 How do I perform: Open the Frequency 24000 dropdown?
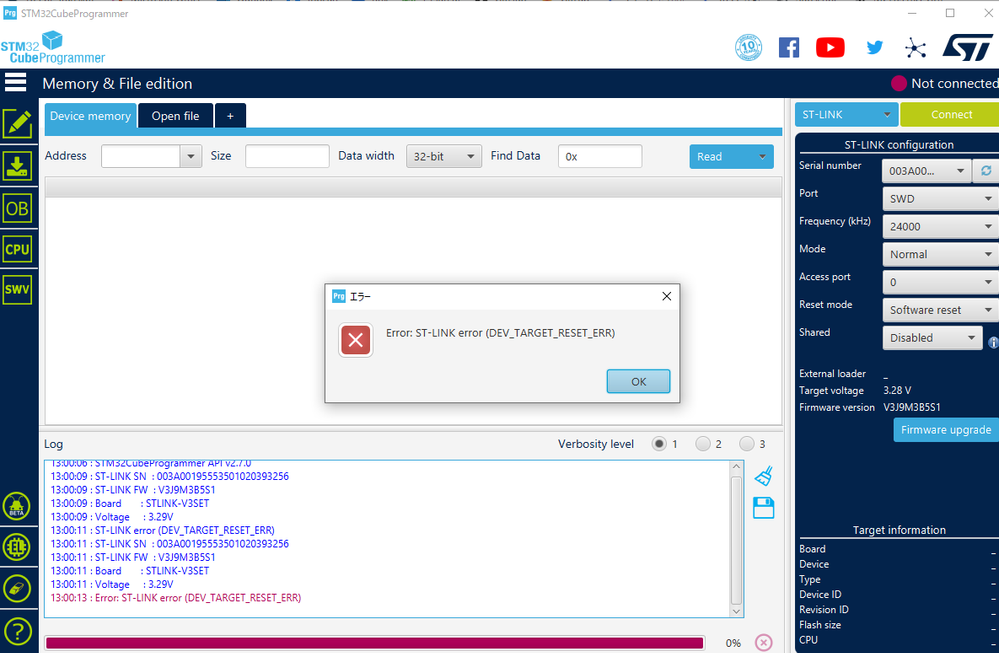click(x=940, y=226)
